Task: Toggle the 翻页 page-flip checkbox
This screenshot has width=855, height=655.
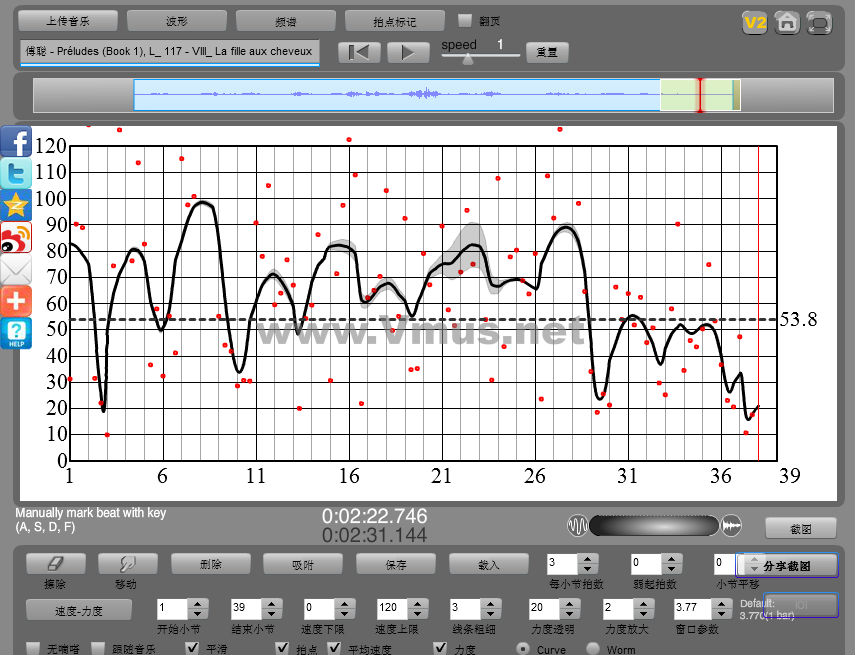Action: (464, 20)
